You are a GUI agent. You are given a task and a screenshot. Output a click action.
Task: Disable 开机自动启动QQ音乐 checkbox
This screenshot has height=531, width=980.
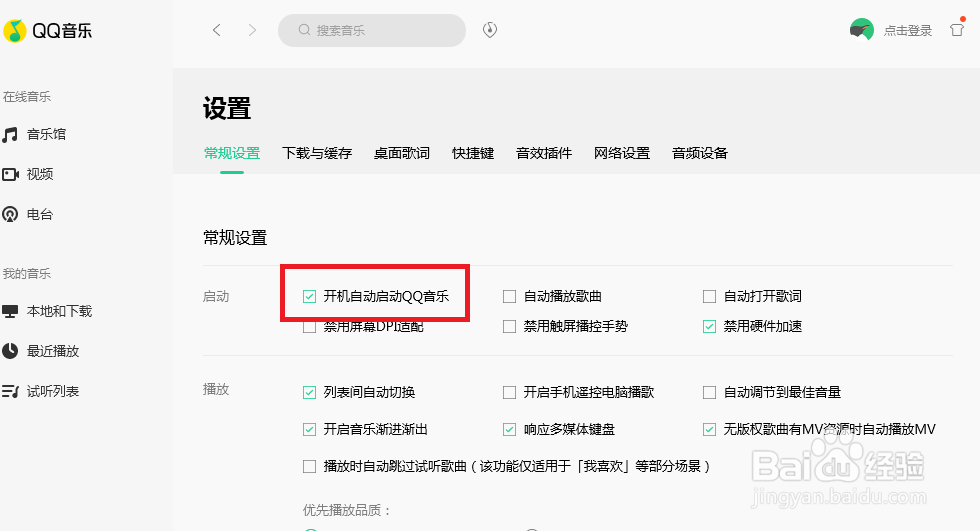[x=310, y=296]
